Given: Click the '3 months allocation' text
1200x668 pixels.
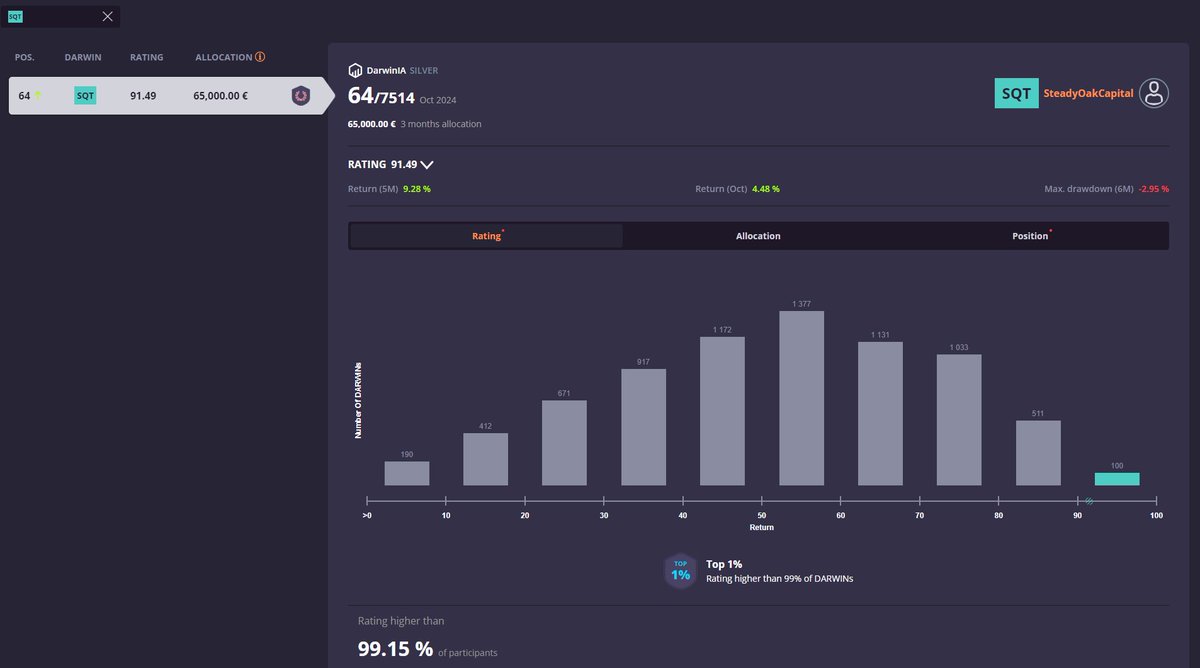Looking at the screenshot, I should [x=441, y=124].
